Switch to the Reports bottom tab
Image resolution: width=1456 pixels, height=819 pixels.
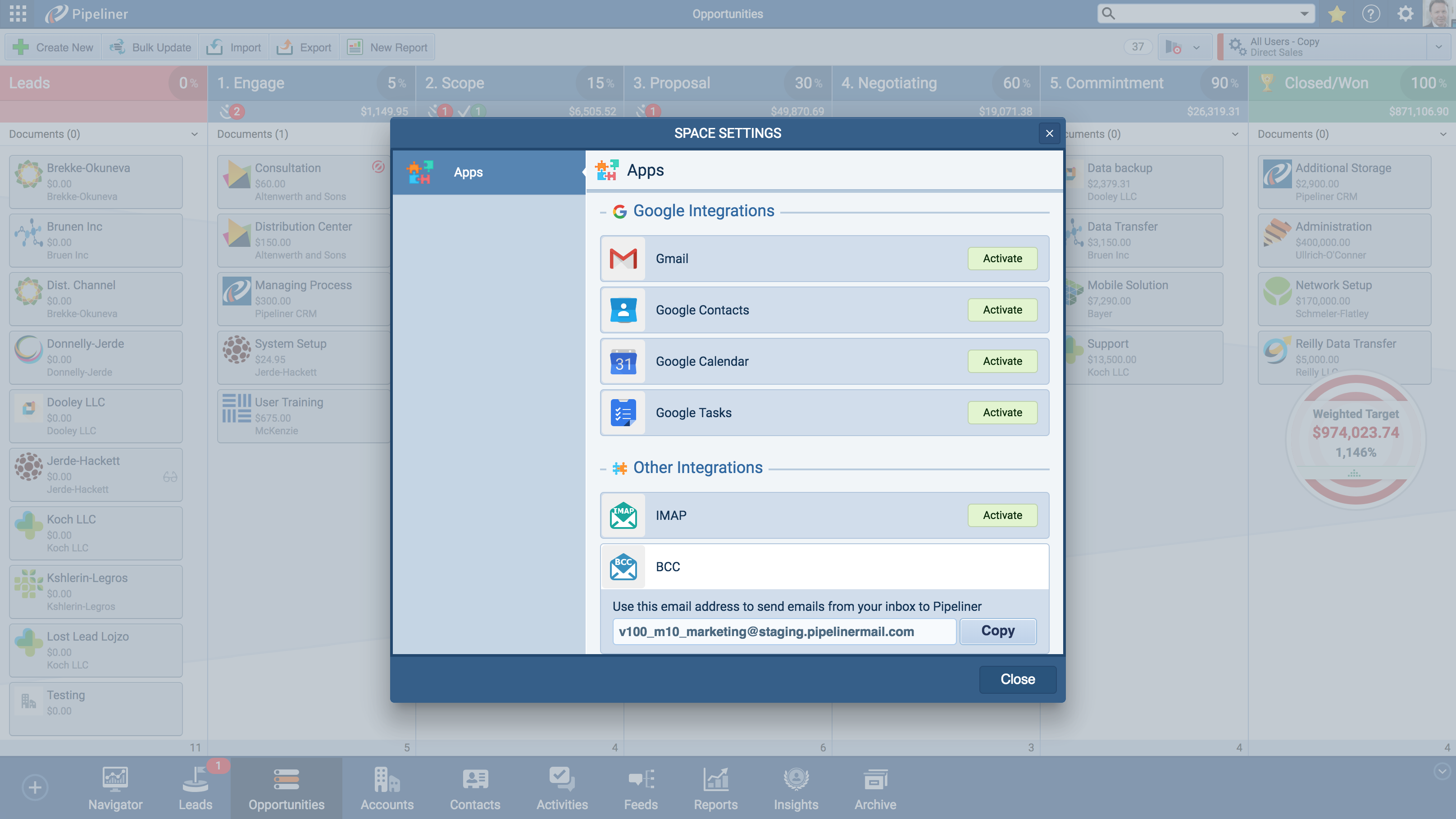(715, 788)
